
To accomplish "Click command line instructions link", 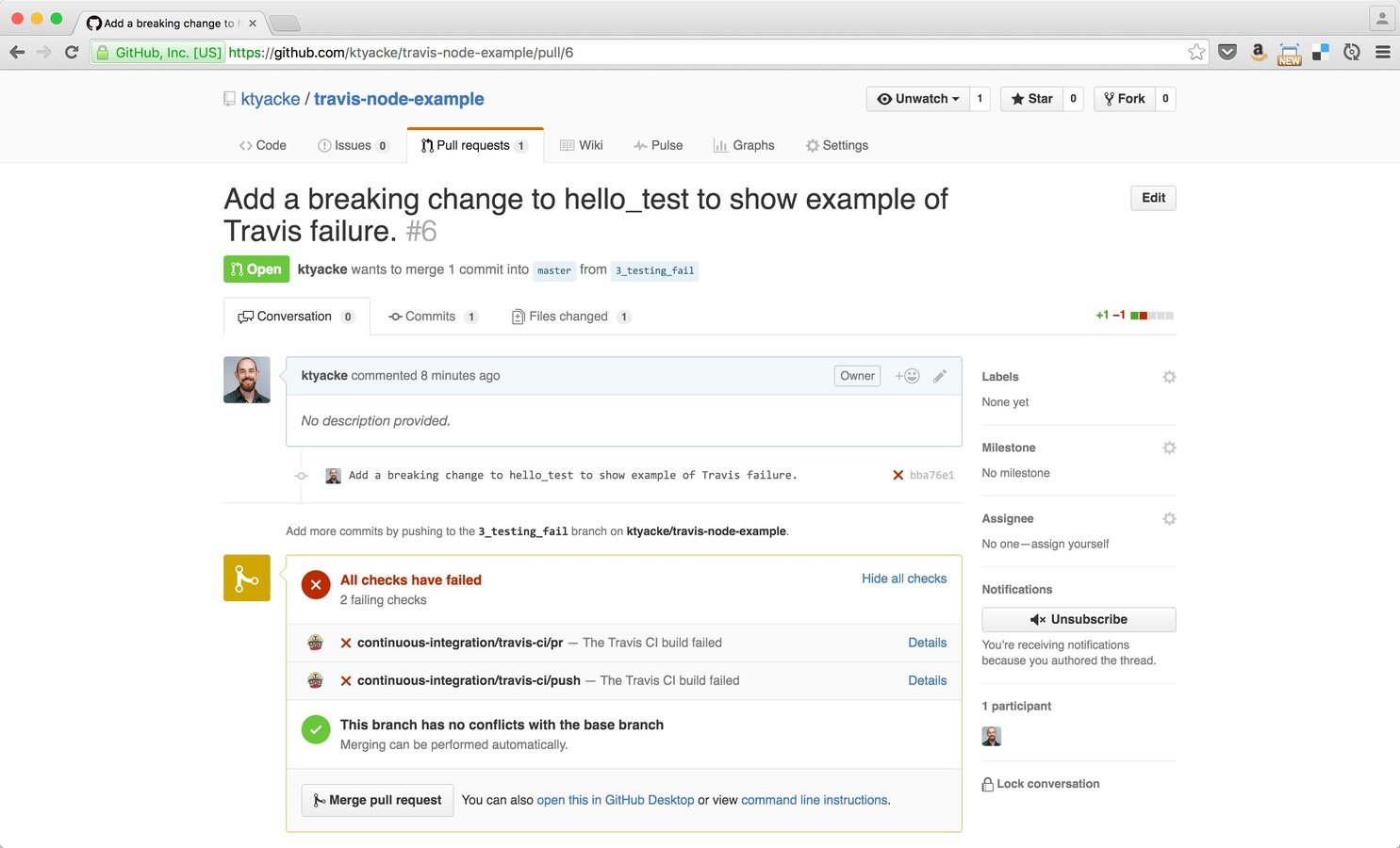I will (x=815, y=800).
